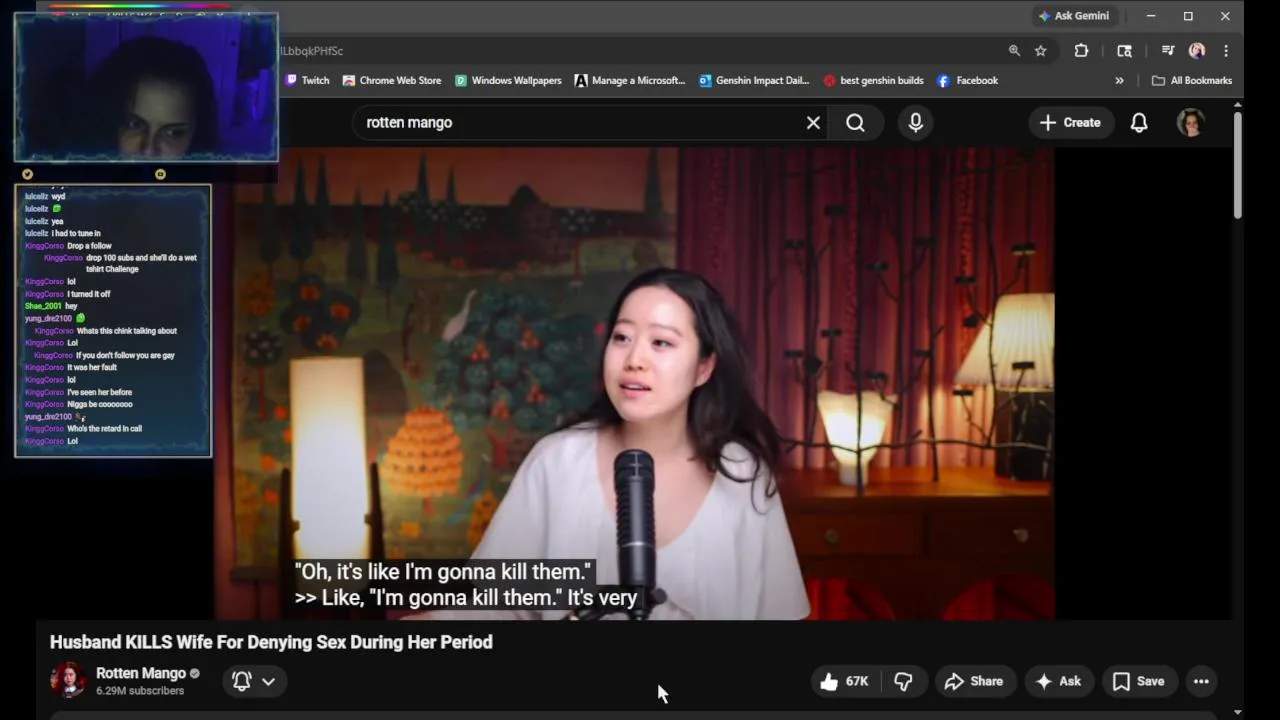Click the small round icon right of the Twitter icon
Image resolution: width=1280 pixels, height=720 pixels.
coord(160,174)
